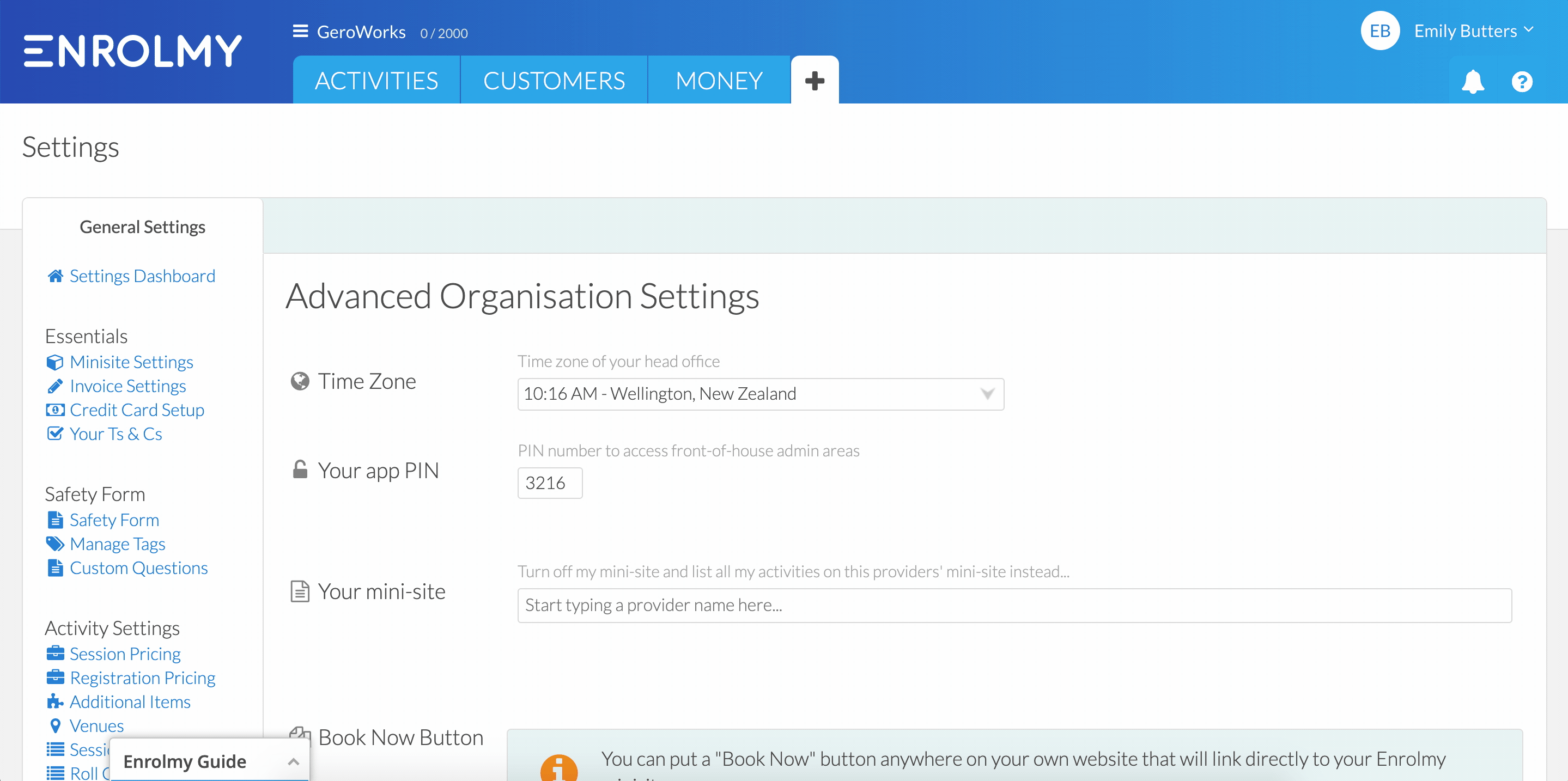Viewport: 1568px width, 781px height.
Task: Open Session Pricing link
Action: pyautogui.click(x=125, y=653)
